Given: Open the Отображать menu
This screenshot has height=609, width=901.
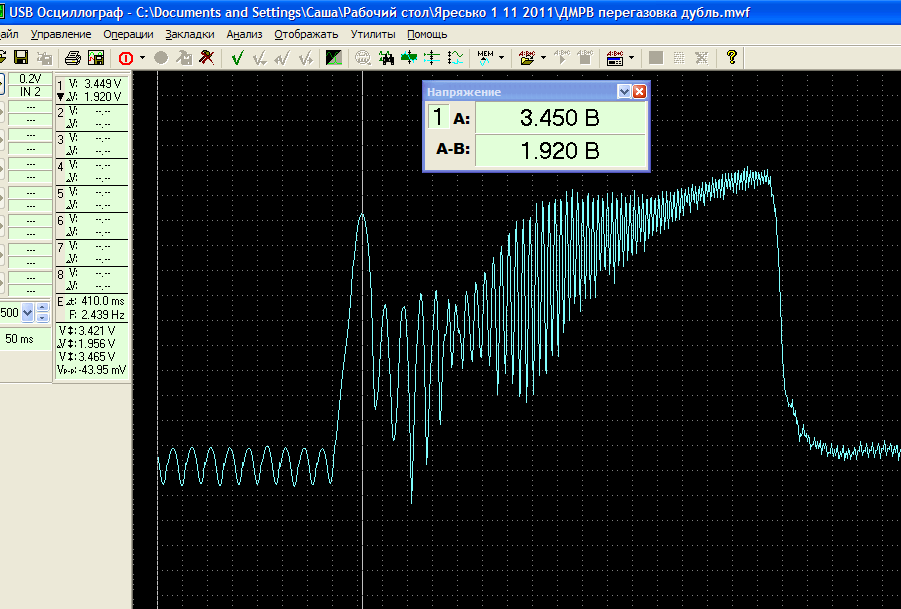Looking at the screenshot, I should (x=306, y=34).
